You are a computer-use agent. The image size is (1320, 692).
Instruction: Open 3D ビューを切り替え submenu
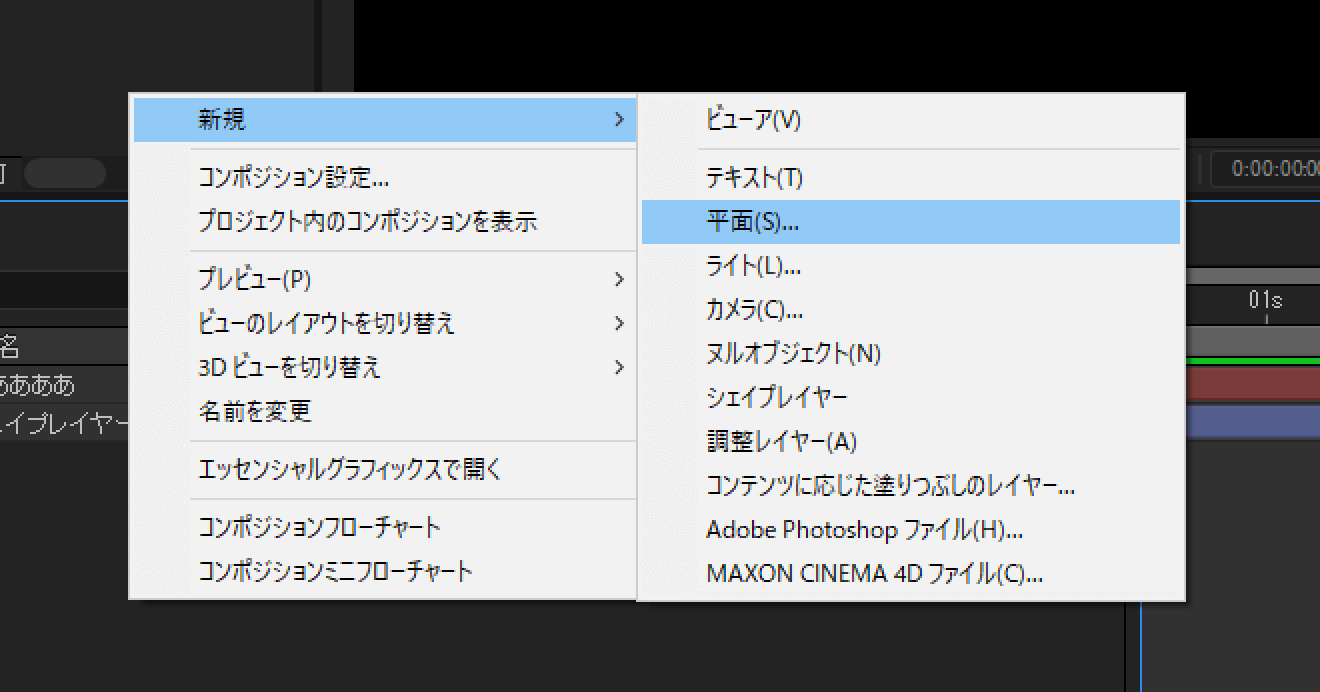[385, 367]
